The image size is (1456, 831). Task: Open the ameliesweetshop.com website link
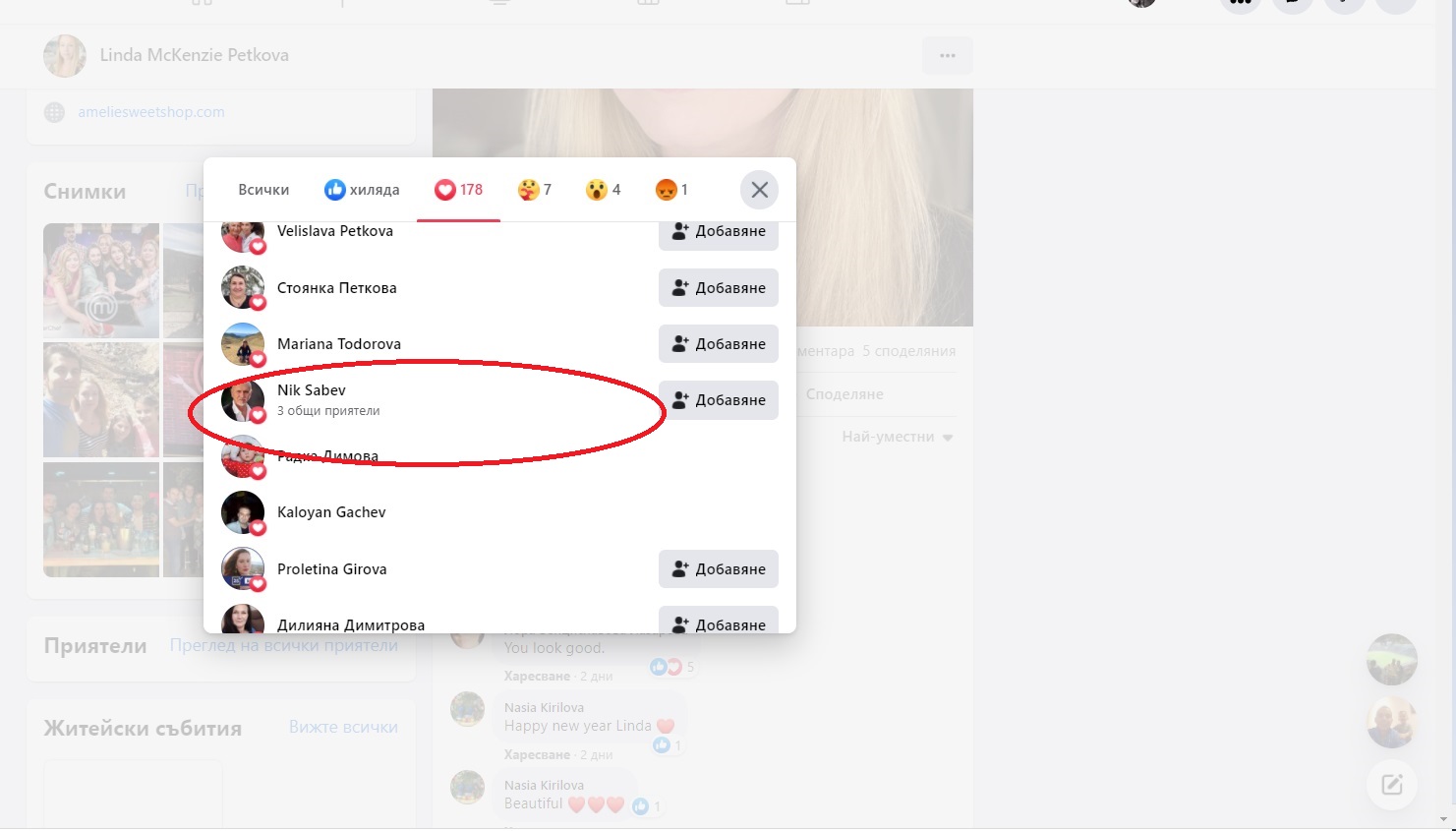point(151,112)
